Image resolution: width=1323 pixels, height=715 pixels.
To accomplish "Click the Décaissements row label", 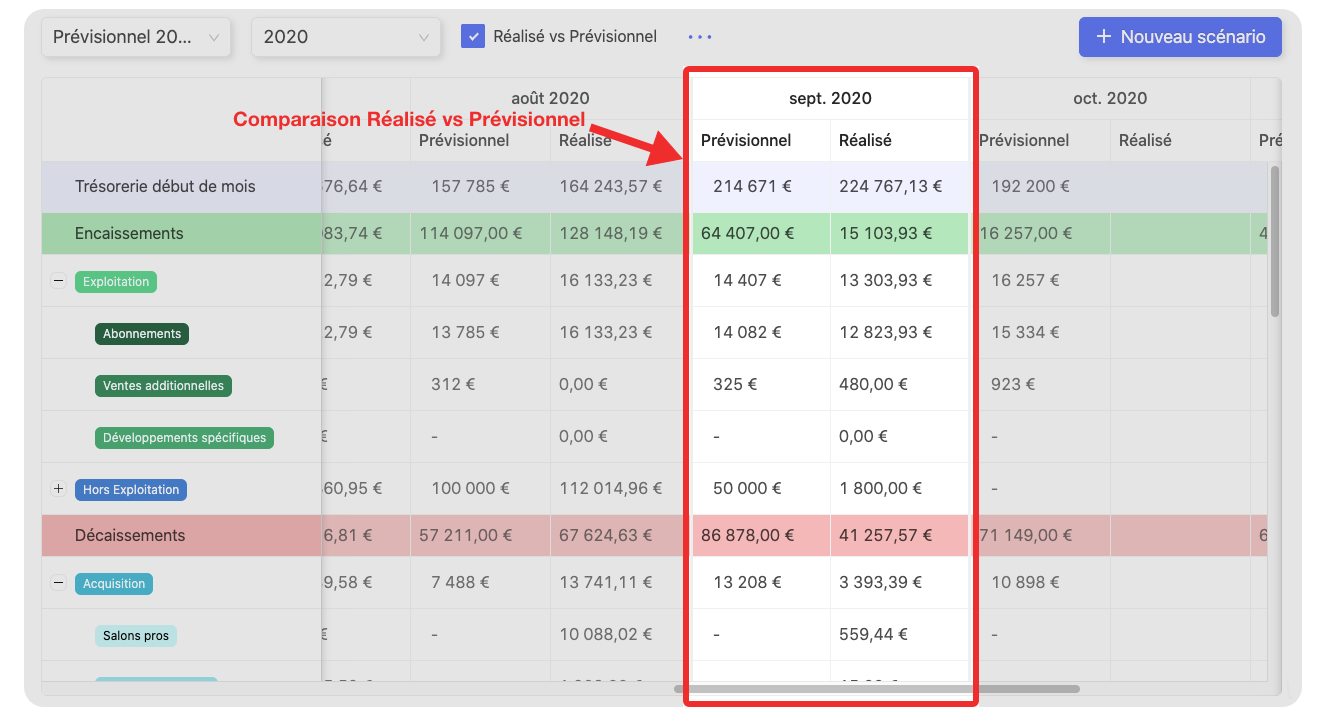I will click(x=130, y=535).
